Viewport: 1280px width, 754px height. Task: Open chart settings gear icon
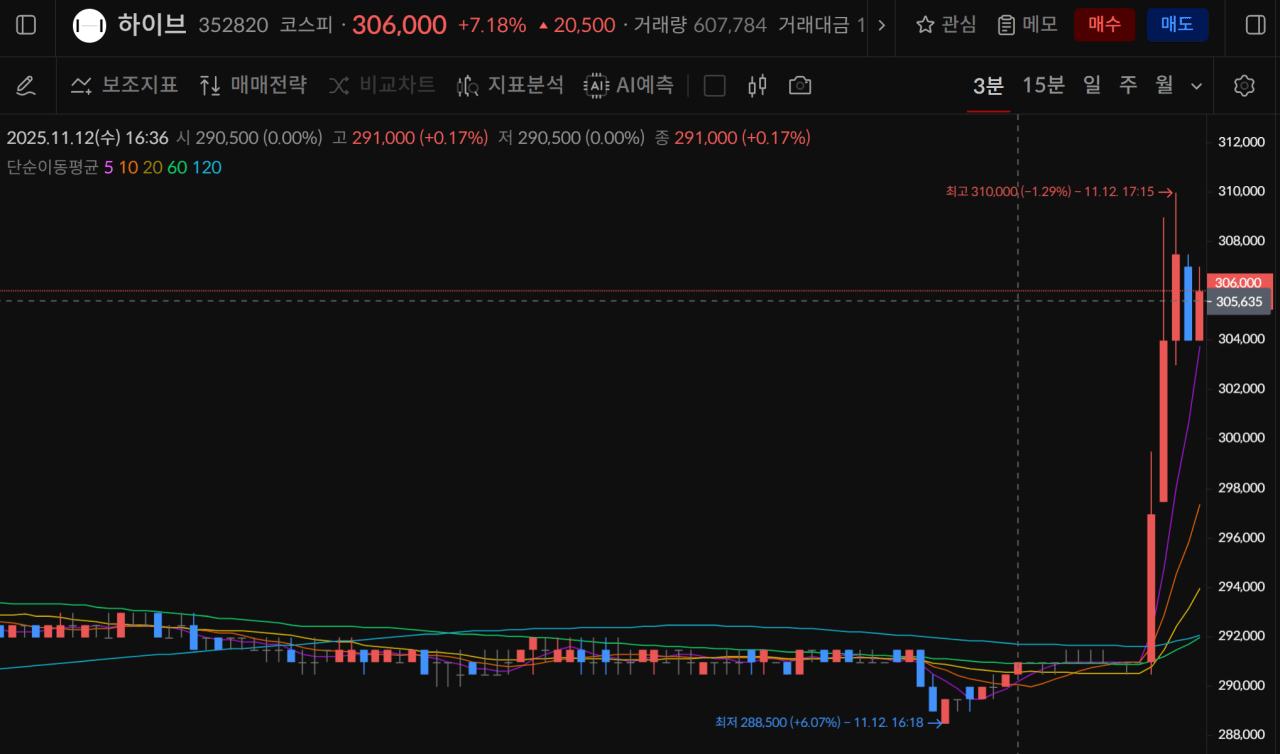pos(1244,86)
